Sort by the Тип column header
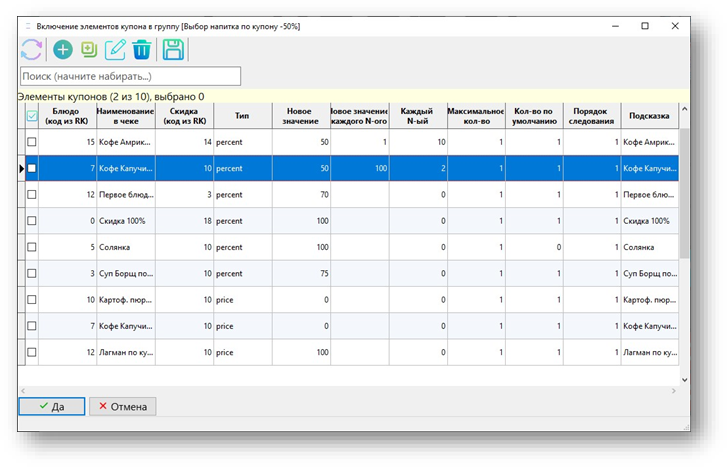Screen dimensions: 727x467 coord(241,116)
